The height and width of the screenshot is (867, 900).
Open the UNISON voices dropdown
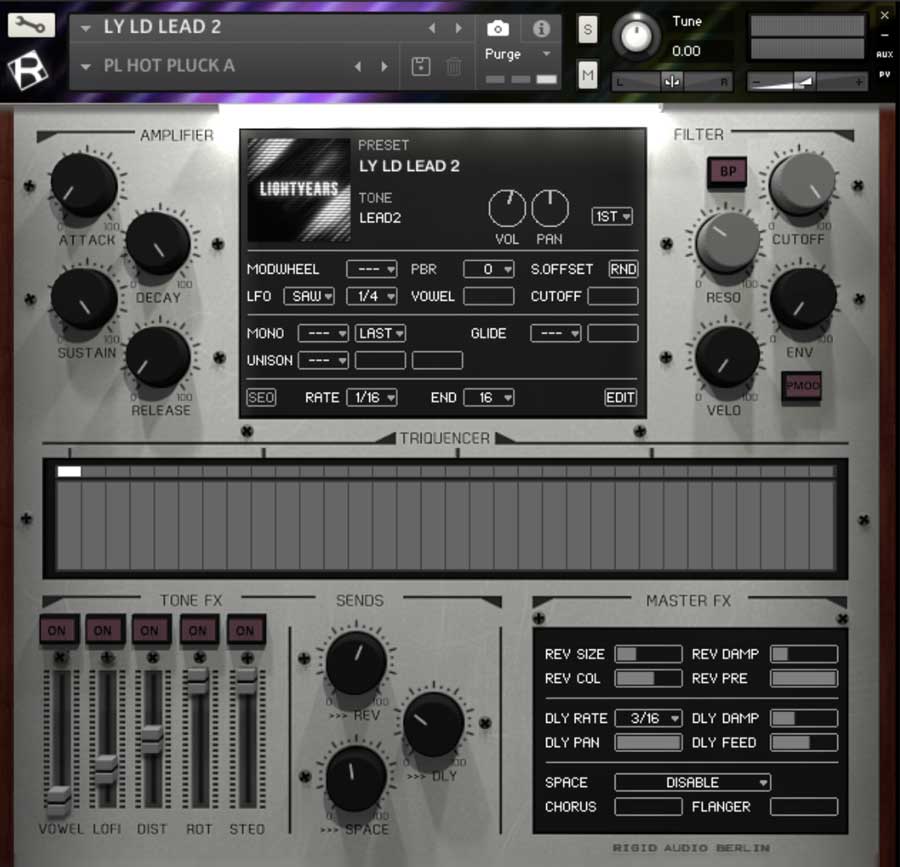(323, 360)
